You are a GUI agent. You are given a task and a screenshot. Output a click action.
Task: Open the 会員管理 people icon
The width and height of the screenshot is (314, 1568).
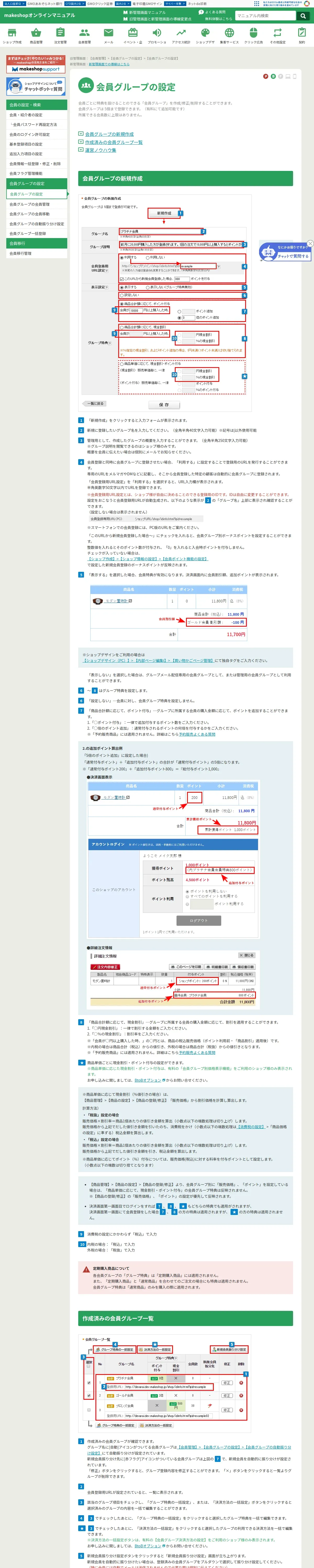(x=84, y=33)
